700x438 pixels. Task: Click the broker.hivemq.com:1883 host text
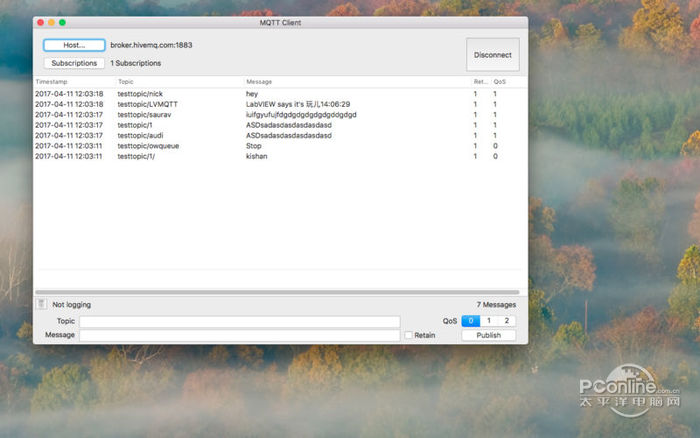tap(151, 45)
